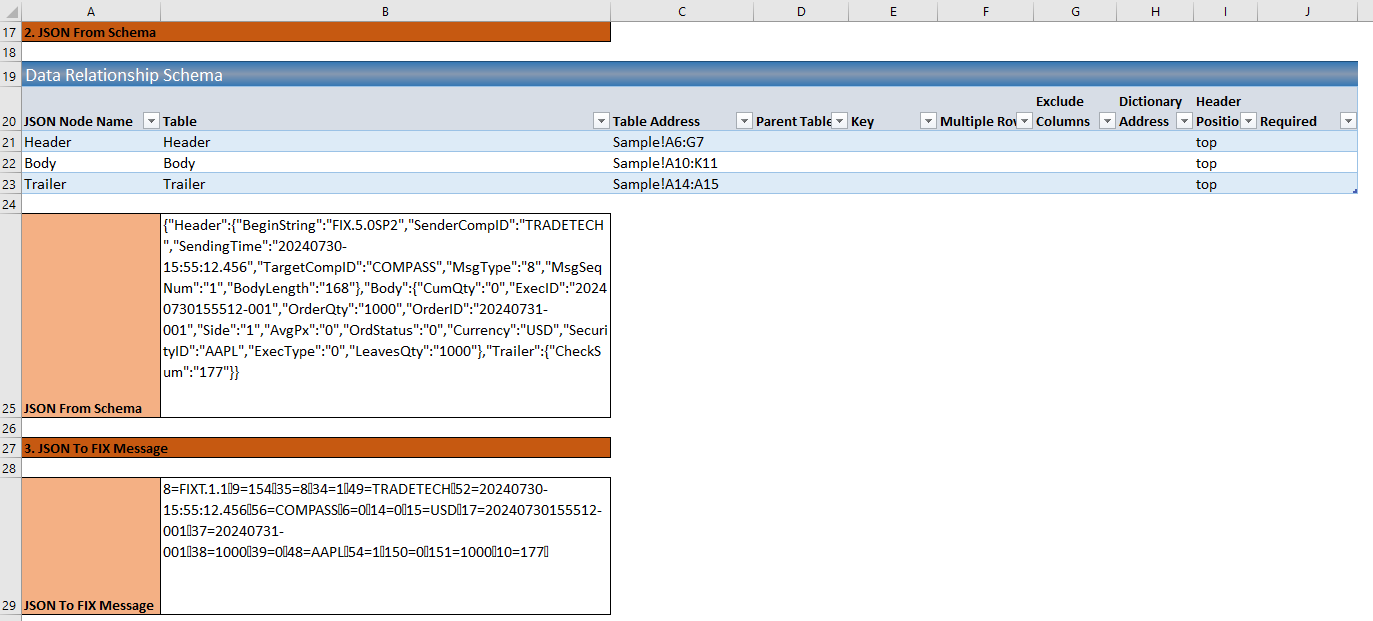Open the Table column filter dropdown

[x=601, y=121]
